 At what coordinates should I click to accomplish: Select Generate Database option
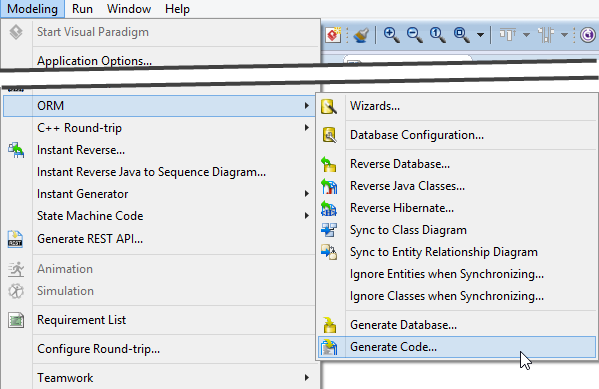coord(457,325)
